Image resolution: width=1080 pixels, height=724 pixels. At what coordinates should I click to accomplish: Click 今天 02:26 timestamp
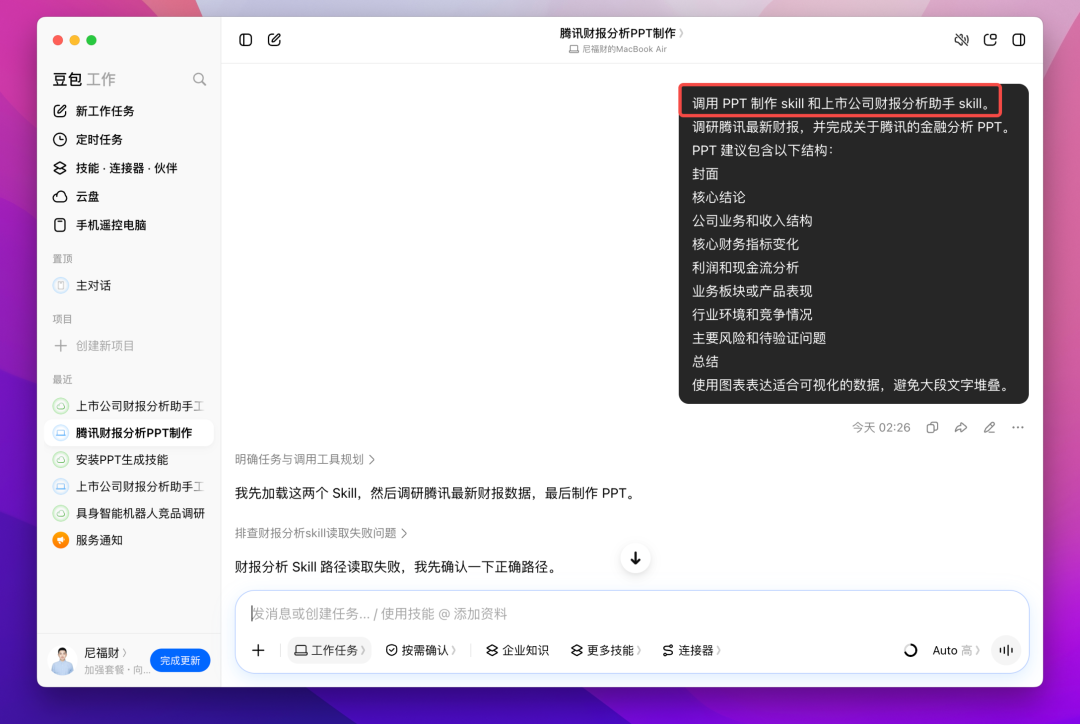click(x=881, y=428)
